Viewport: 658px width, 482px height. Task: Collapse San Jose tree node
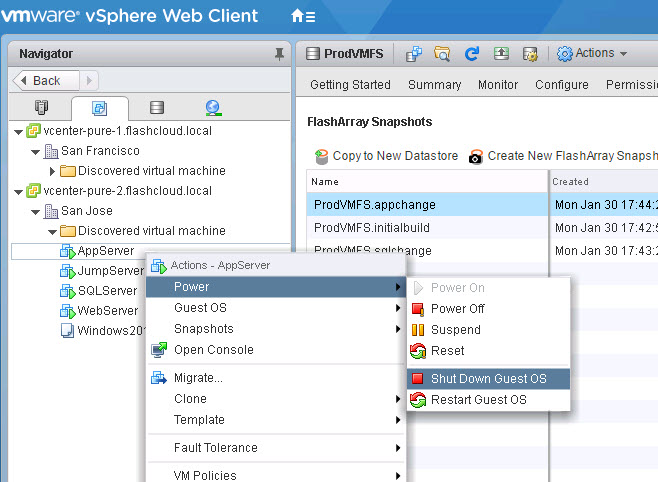pyautogui.click(x=36, y=212)
